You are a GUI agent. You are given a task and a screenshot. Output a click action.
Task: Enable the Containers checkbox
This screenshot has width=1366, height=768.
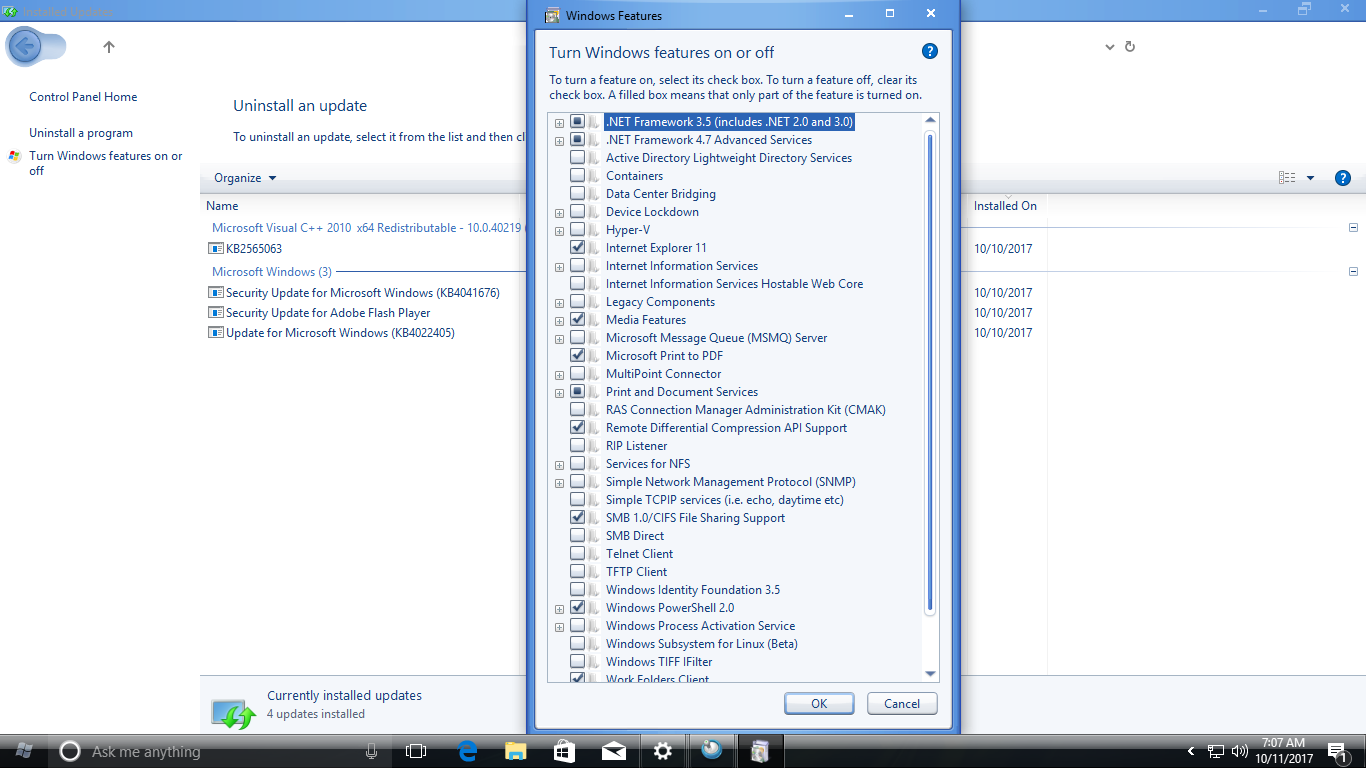coord(578,176)
